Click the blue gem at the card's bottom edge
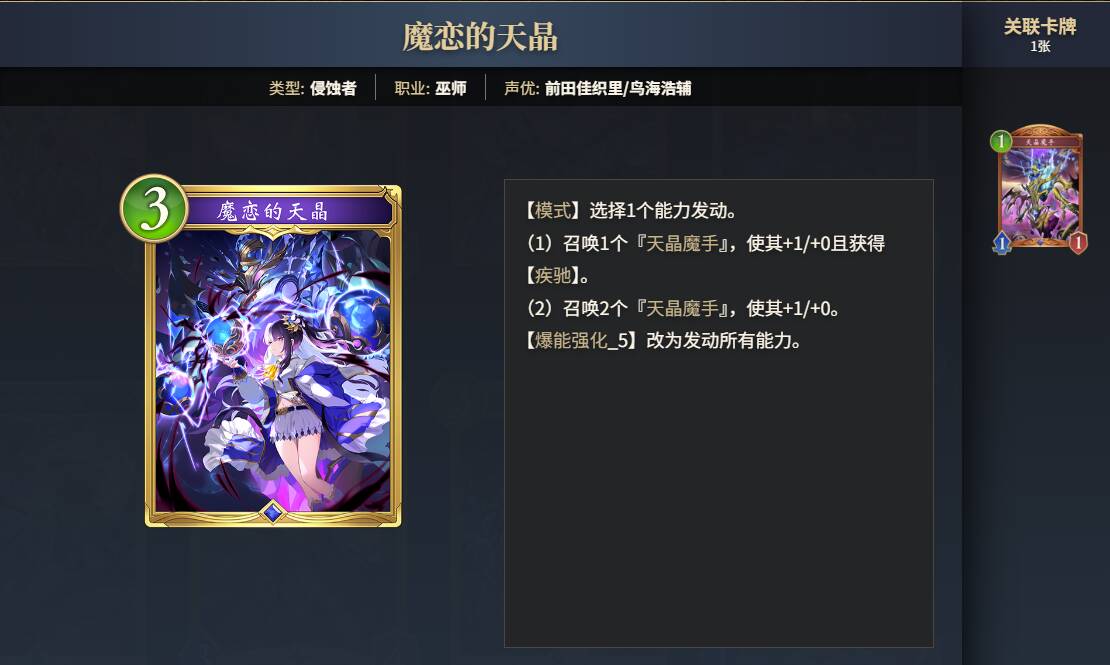Image resolution: width=1110 pixels, height=665 pixels. tap(273, 512)
